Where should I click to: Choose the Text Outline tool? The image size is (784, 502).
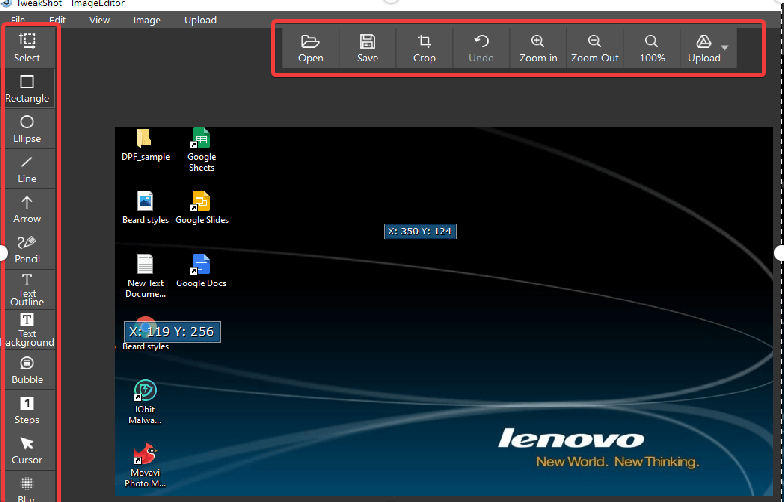27,288
